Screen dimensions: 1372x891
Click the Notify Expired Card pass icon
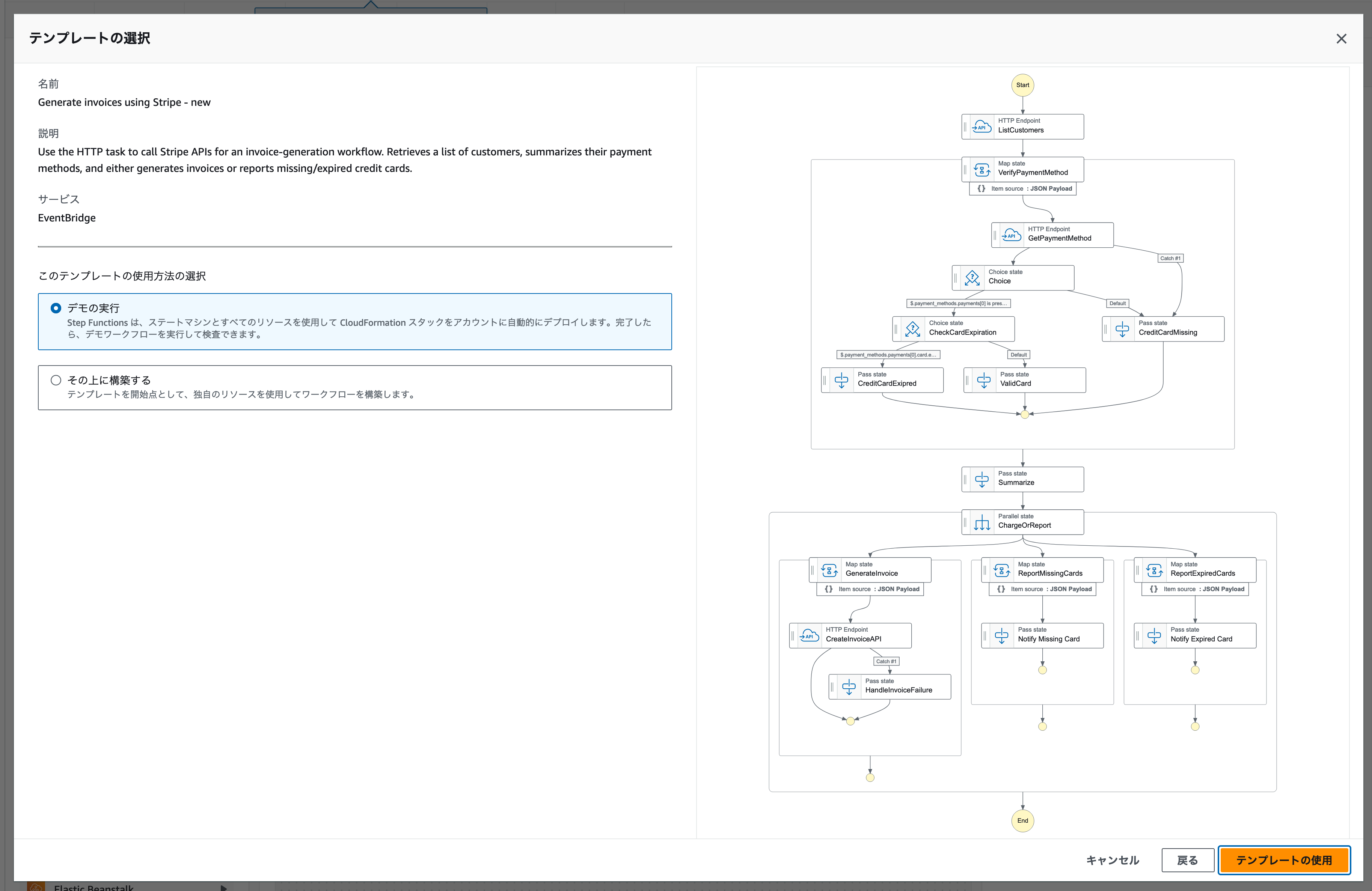[x=1154, y=636]
